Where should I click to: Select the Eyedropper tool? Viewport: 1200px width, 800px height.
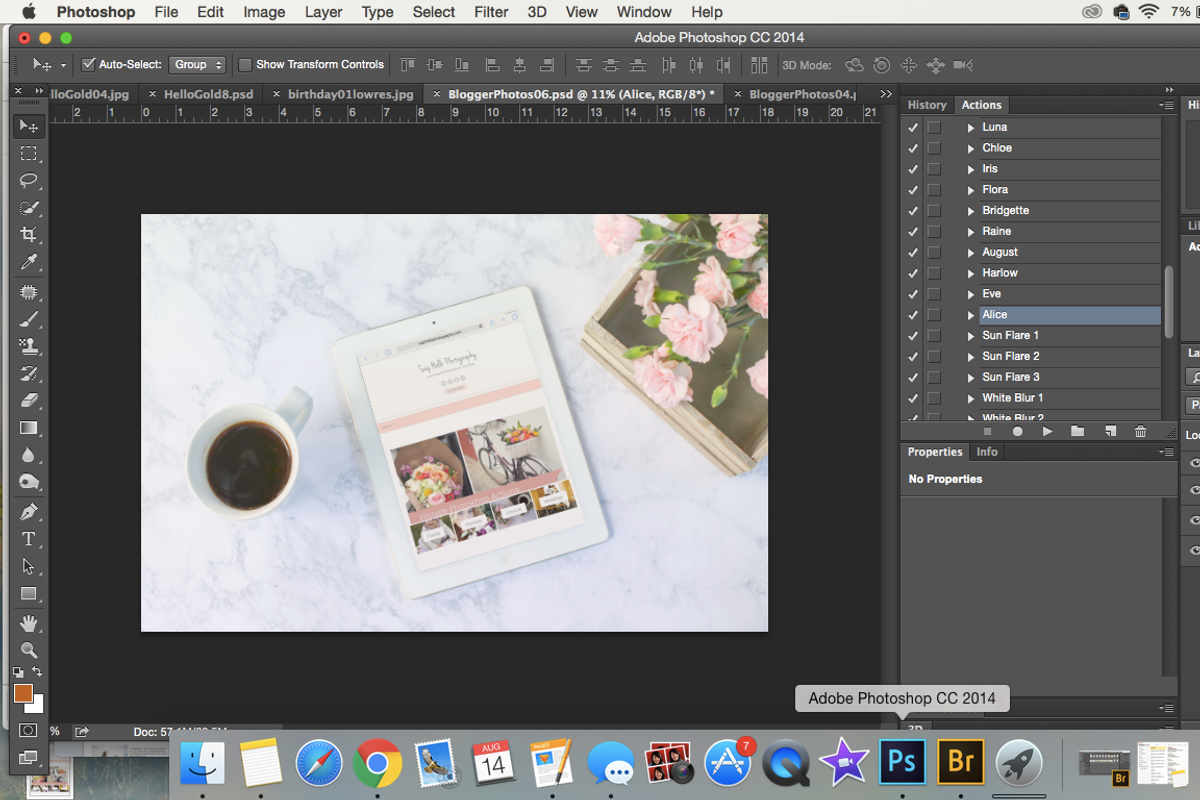click(29, 263)
